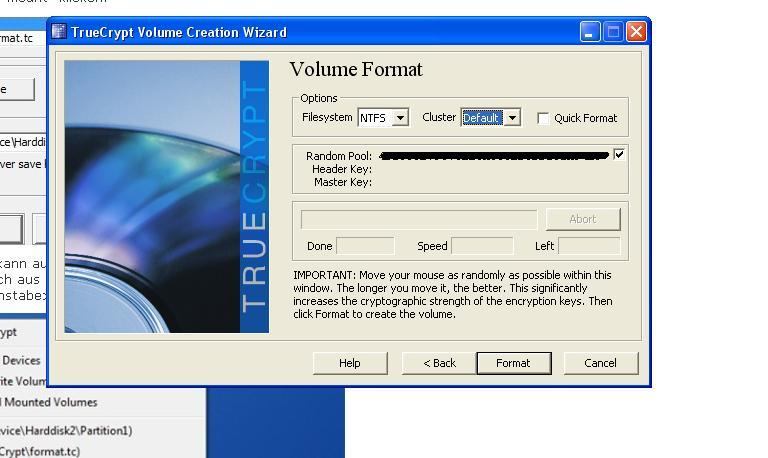Click the Random Pool label

339,156
